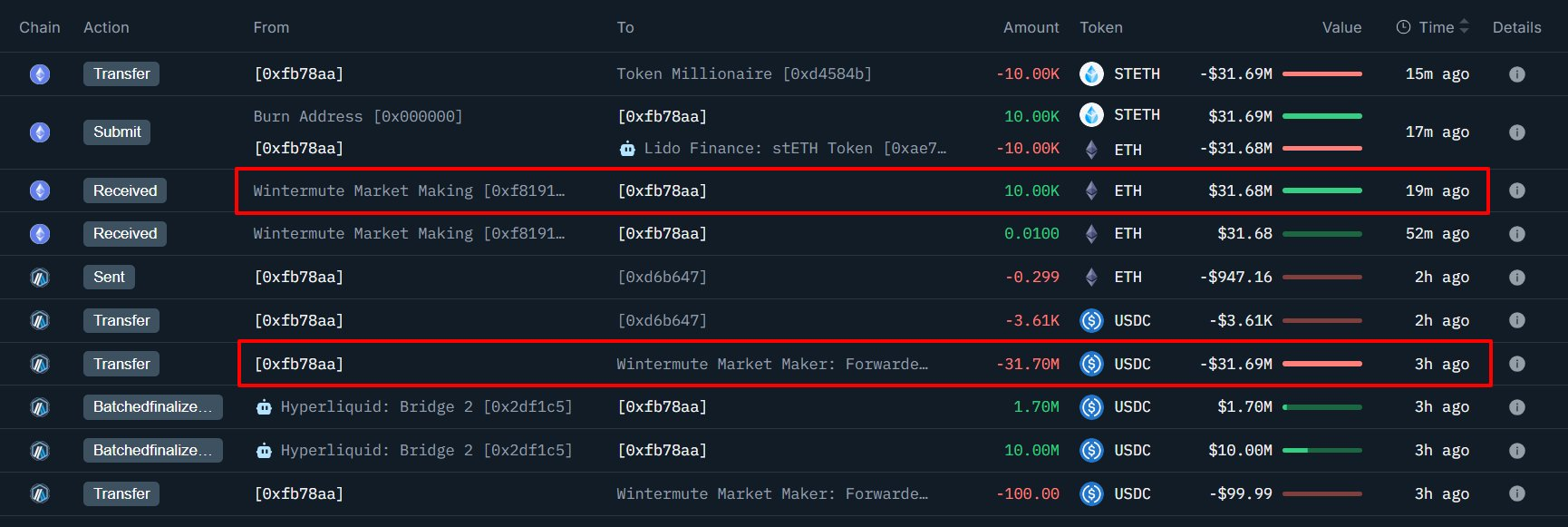1568x527 pixels.
Task: Click USDC token icon in -3.61K row
Action: pyautogui.click(x=1091, y=320)
